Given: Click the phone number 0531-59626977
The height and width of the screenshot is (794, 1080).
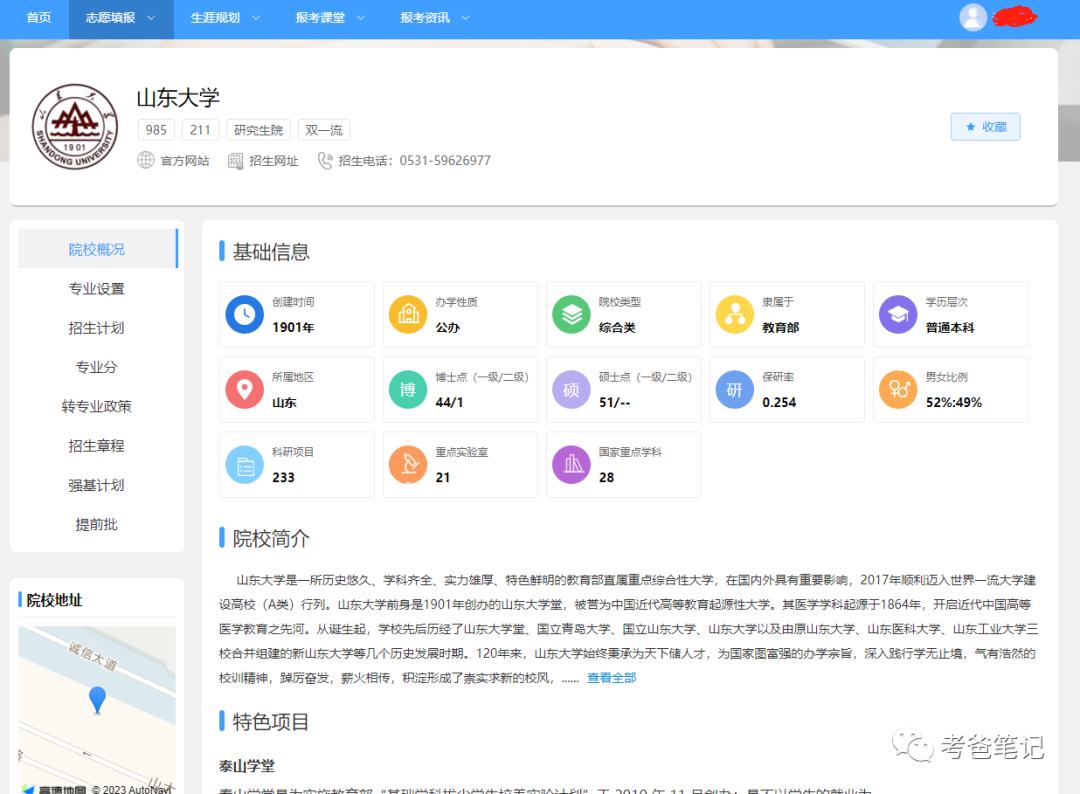Looking at the screenshot, I should 445,160.
